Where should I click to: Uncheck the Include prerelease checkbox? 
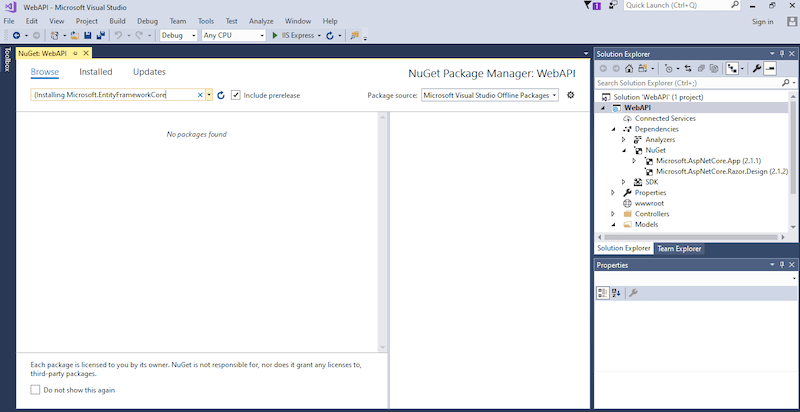235,95
